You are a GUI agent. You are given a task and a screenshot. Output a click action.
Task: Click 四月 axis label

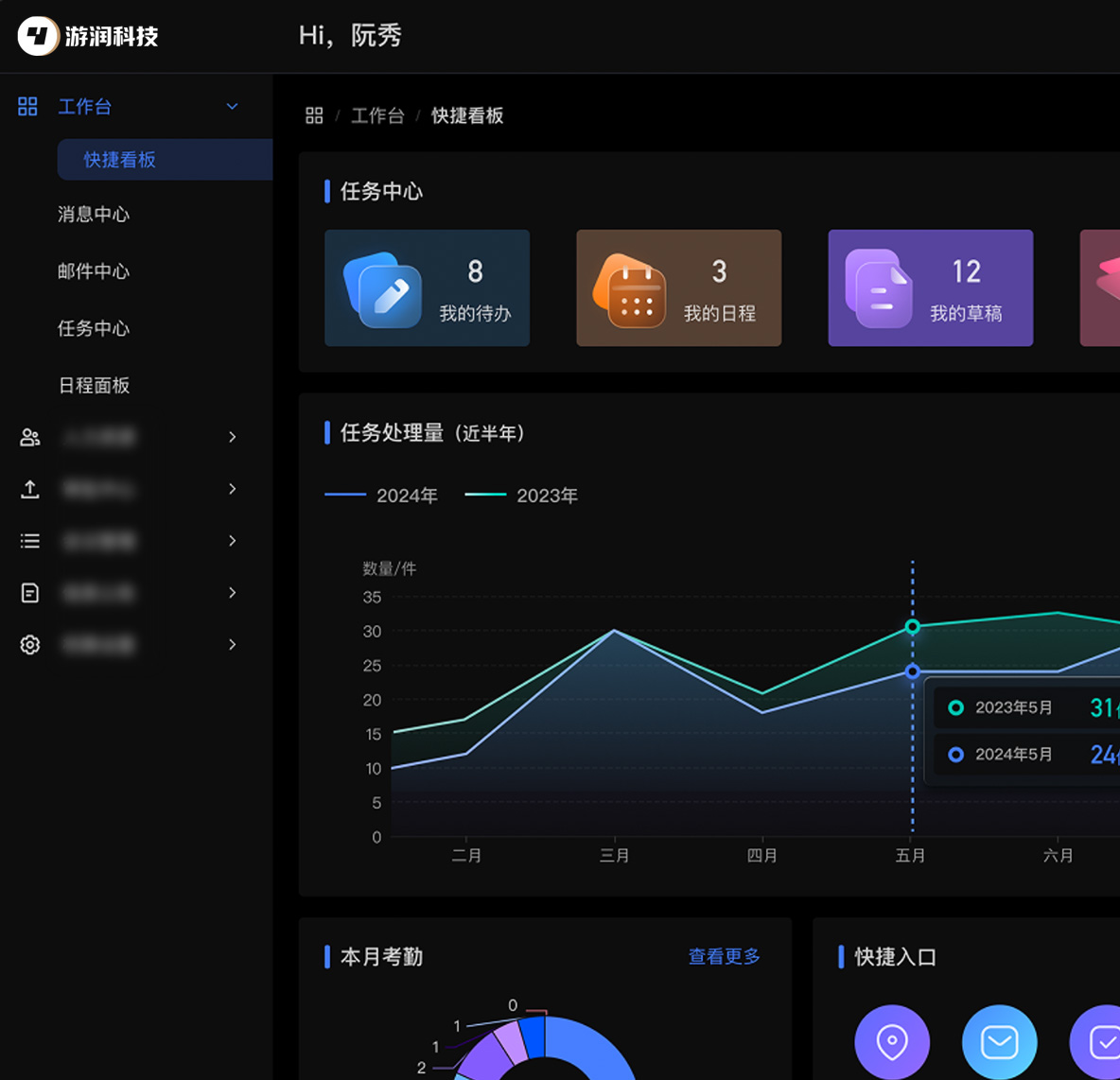[762, 856]
